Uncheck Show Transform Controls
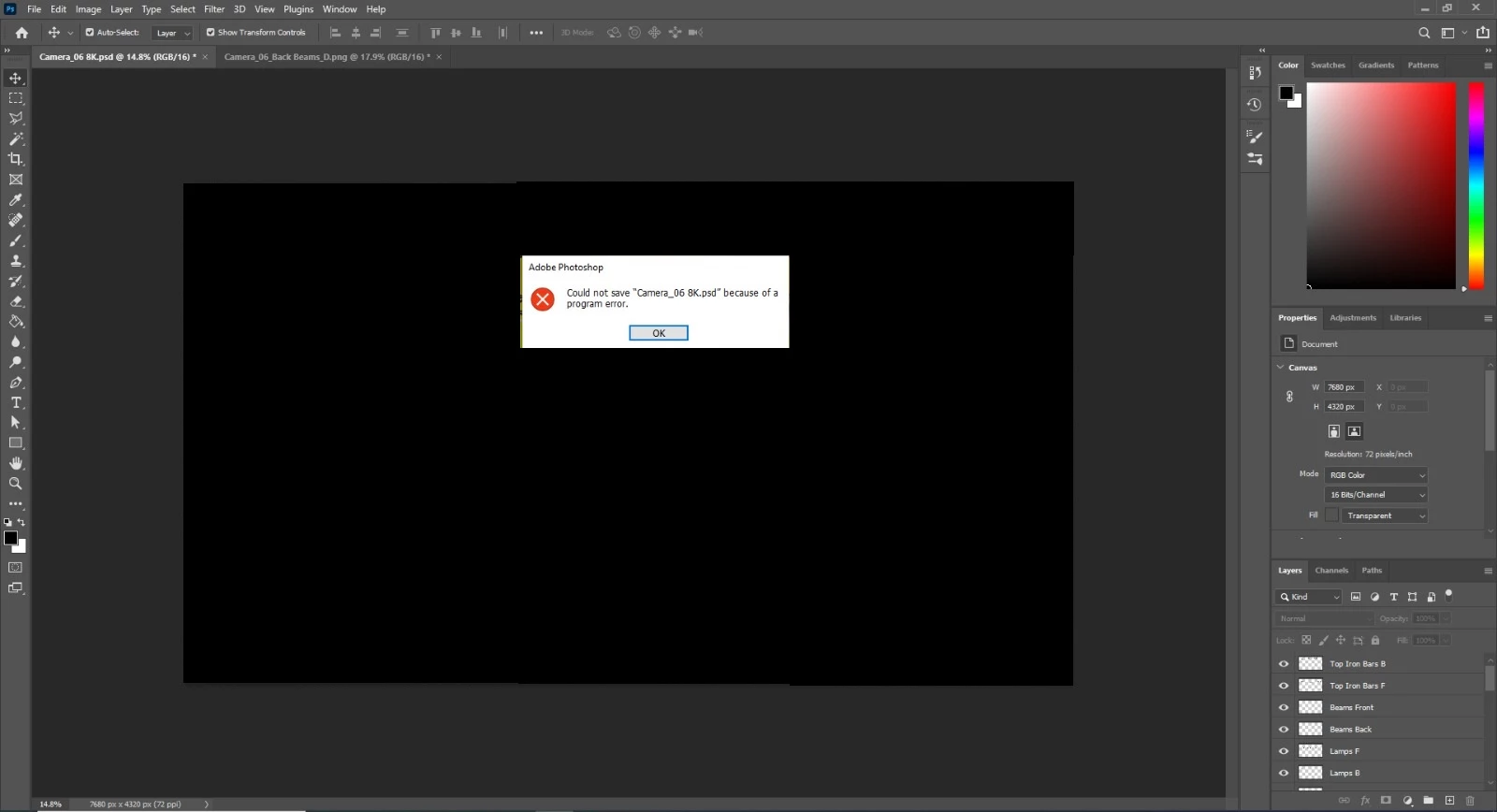Viewport: 1497px width, 812px height. click(x=211, y=32)
